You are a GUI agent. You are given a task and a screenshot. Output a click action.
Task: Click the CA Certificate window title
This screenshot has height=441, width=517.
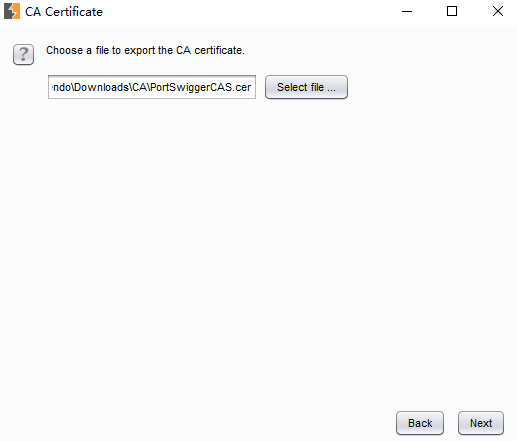(64, 12)
